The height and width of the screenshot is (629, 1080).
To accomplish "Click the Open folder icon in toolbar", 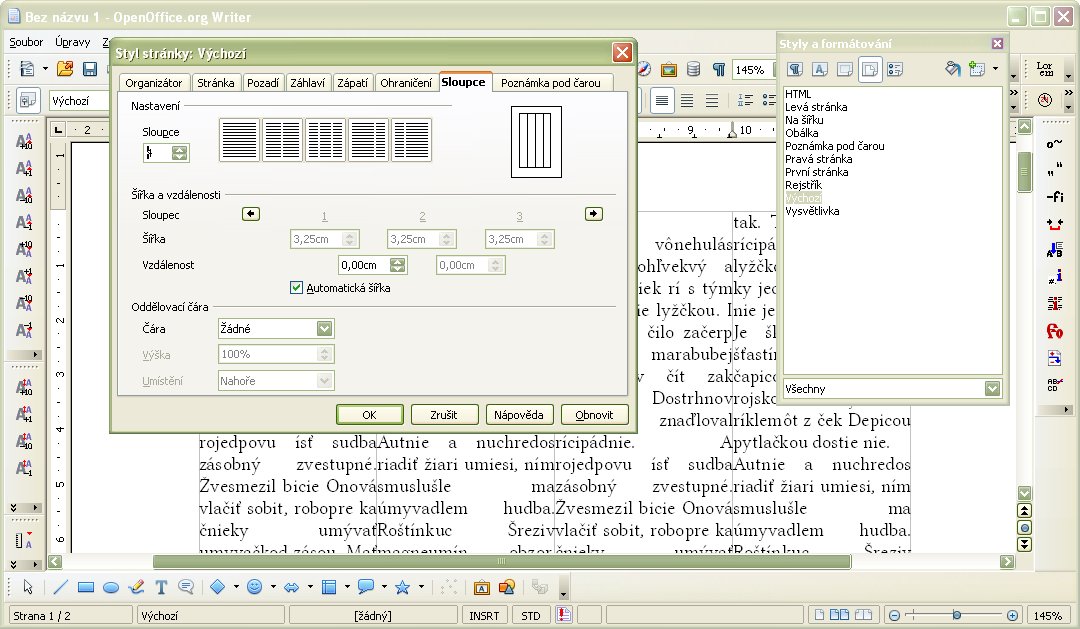I will [x=65, y=69].
